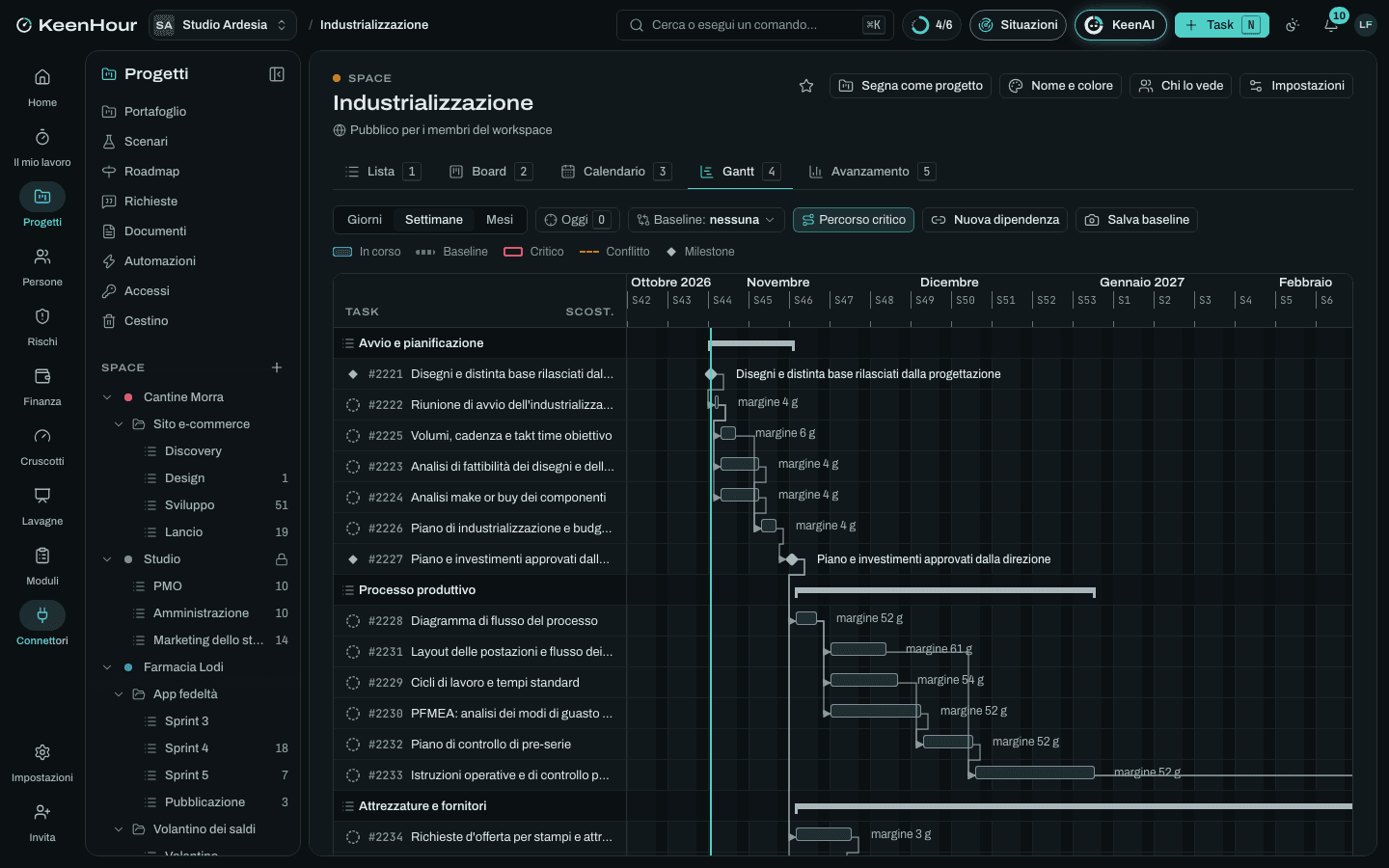Create a new Task button
Image resolution: width=1389 pixels, height=868 pixels.
(x=1221, y=25)
